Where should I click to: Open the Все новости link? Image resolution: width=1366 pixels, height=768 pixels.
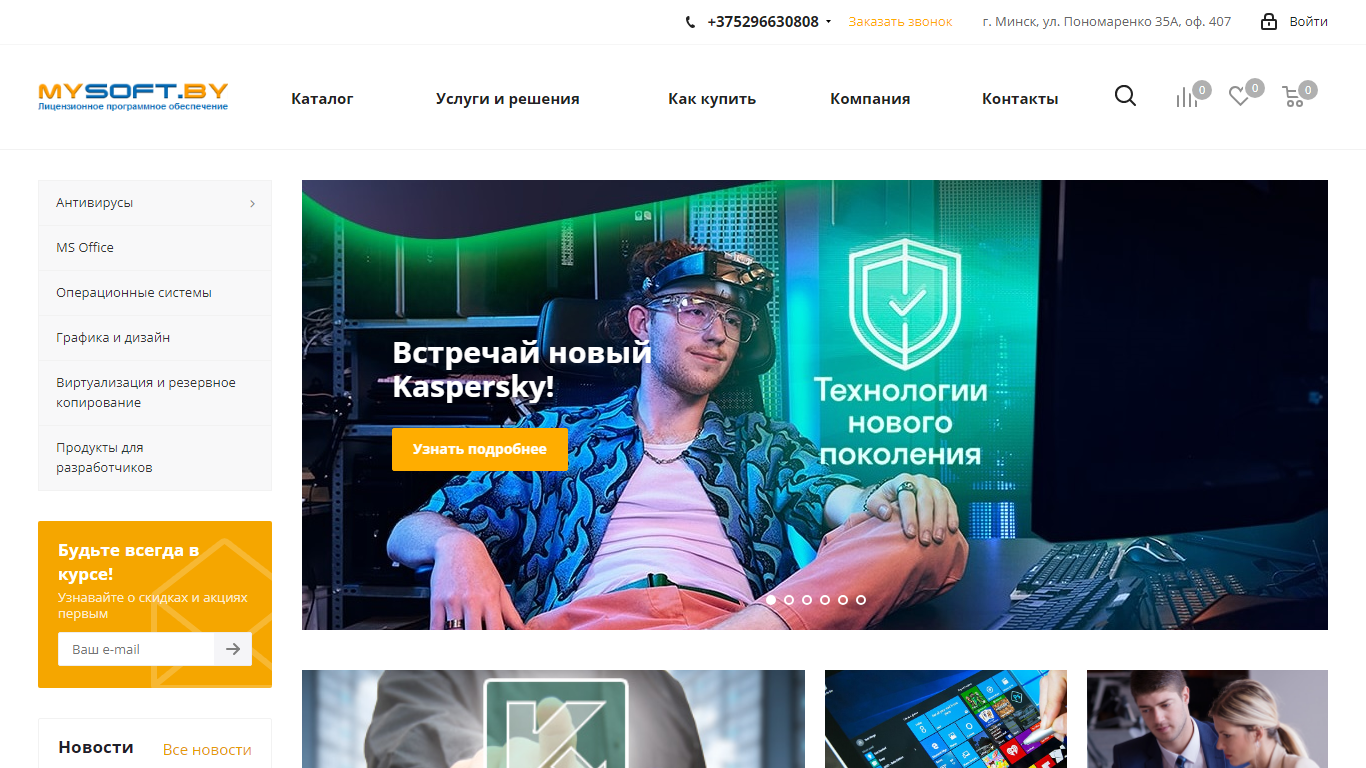[207, 749]
